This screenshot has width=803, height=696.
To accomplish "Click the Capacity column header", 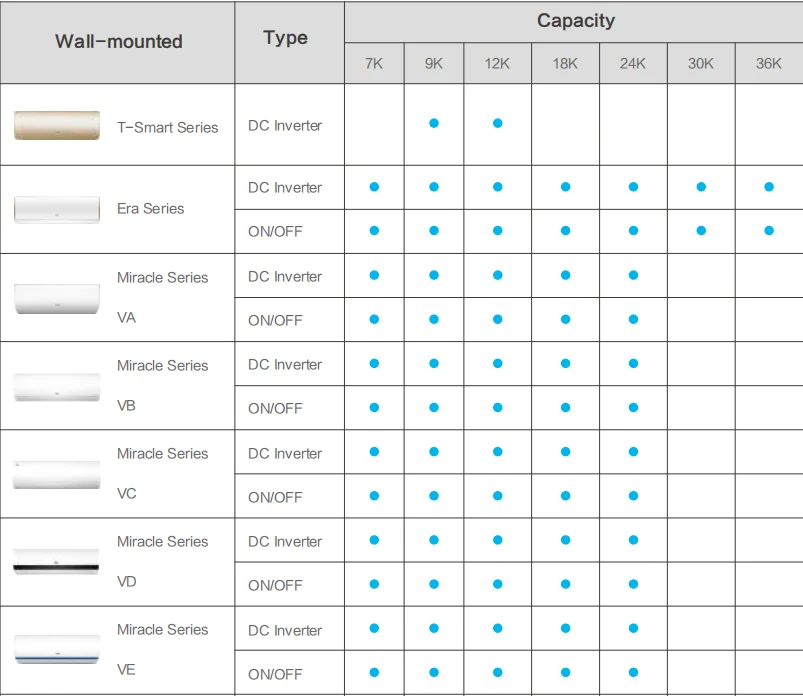I will tap(576, 21).
